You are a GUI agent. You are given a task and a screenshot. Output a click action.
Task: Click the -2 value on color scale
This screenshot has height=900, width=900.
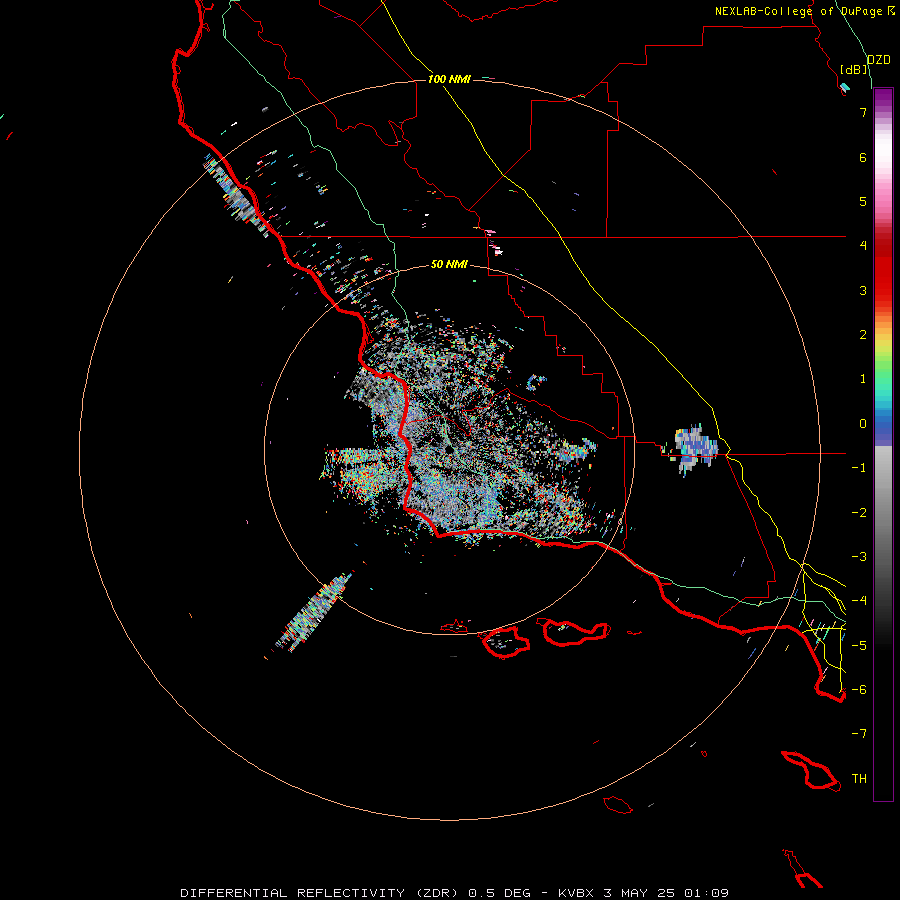[859, 513]
